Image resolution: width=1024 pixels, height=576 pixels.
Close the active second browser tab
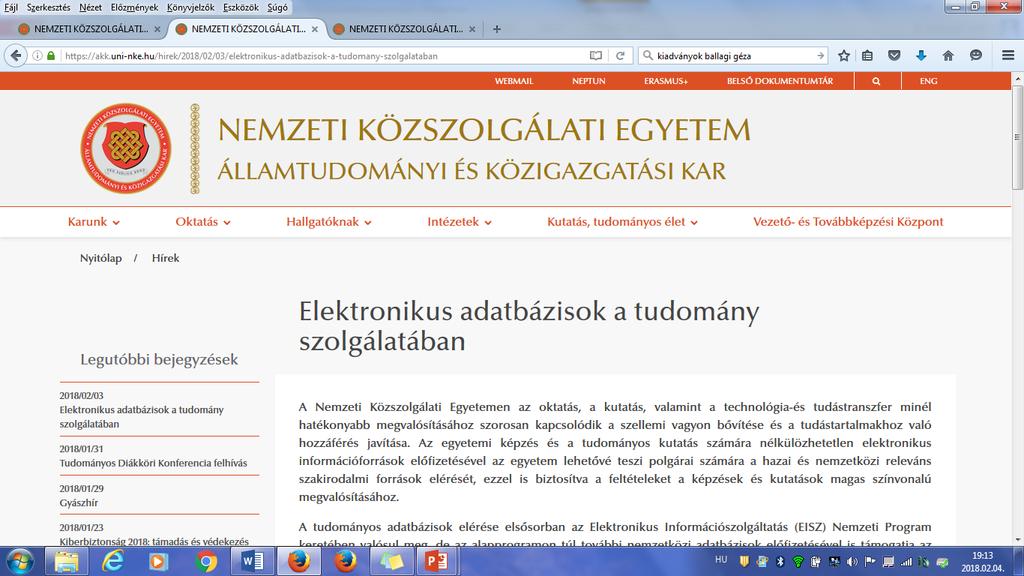click(315, 29)
